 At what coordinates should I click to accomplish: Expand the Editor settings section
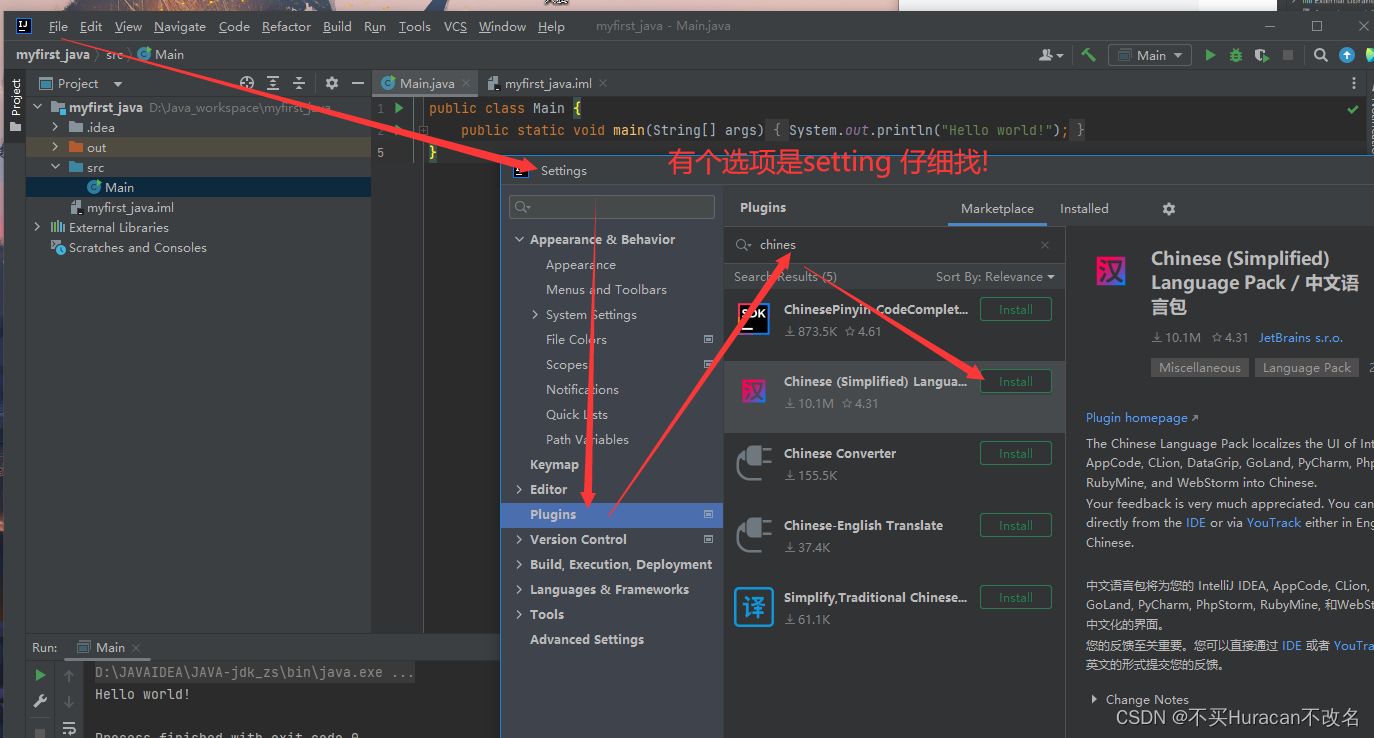tap(519, 489)
